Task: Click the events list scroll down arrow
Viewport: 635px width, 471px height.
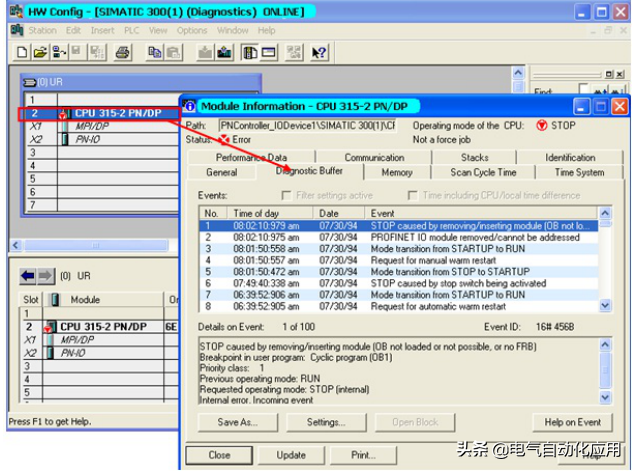Action: (x=604, y=307)
